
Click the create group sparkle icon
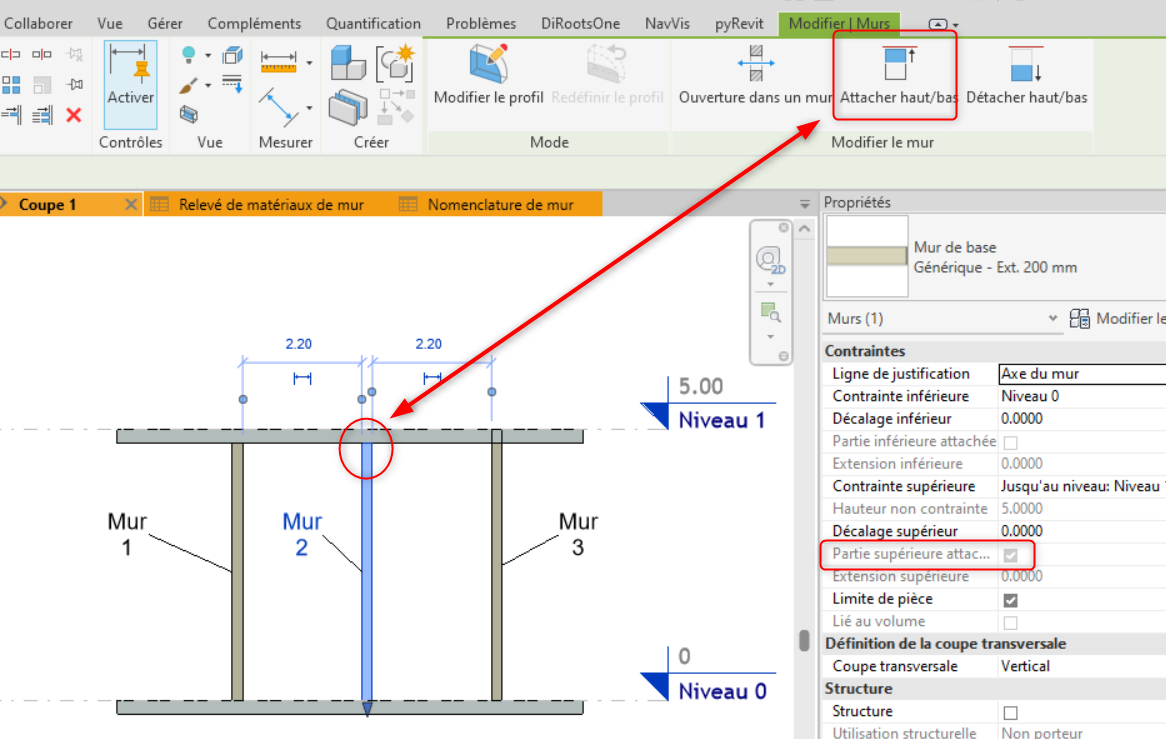(x=395, y=62)
